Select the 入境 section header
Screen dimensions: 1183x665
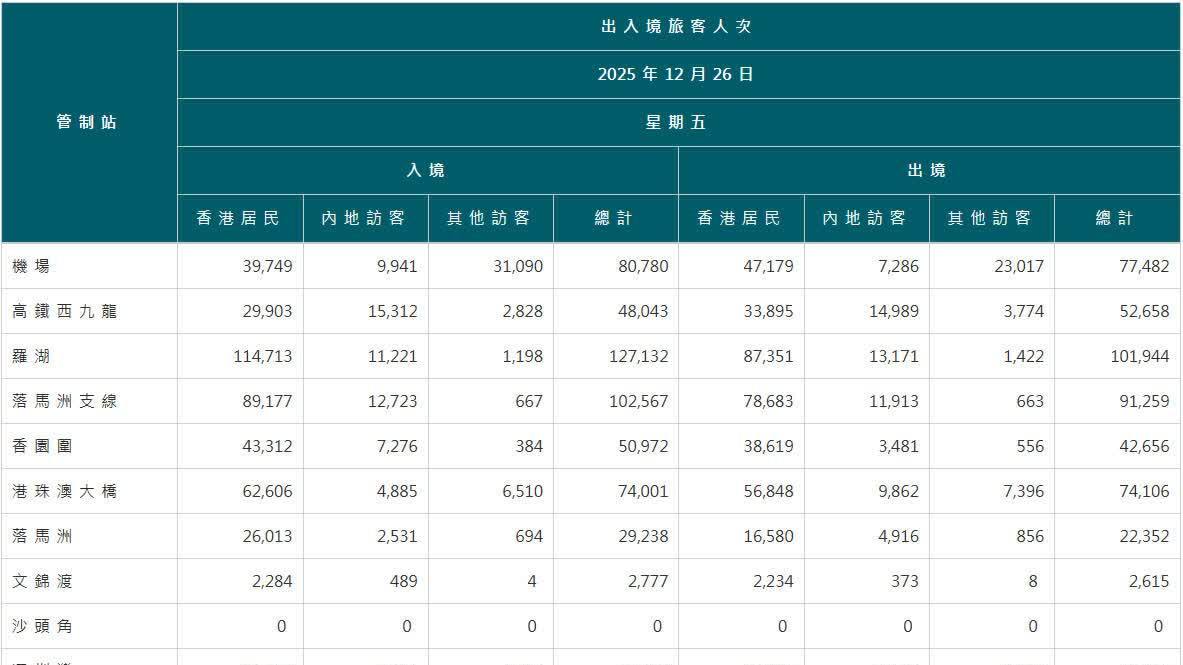point(428,170)
